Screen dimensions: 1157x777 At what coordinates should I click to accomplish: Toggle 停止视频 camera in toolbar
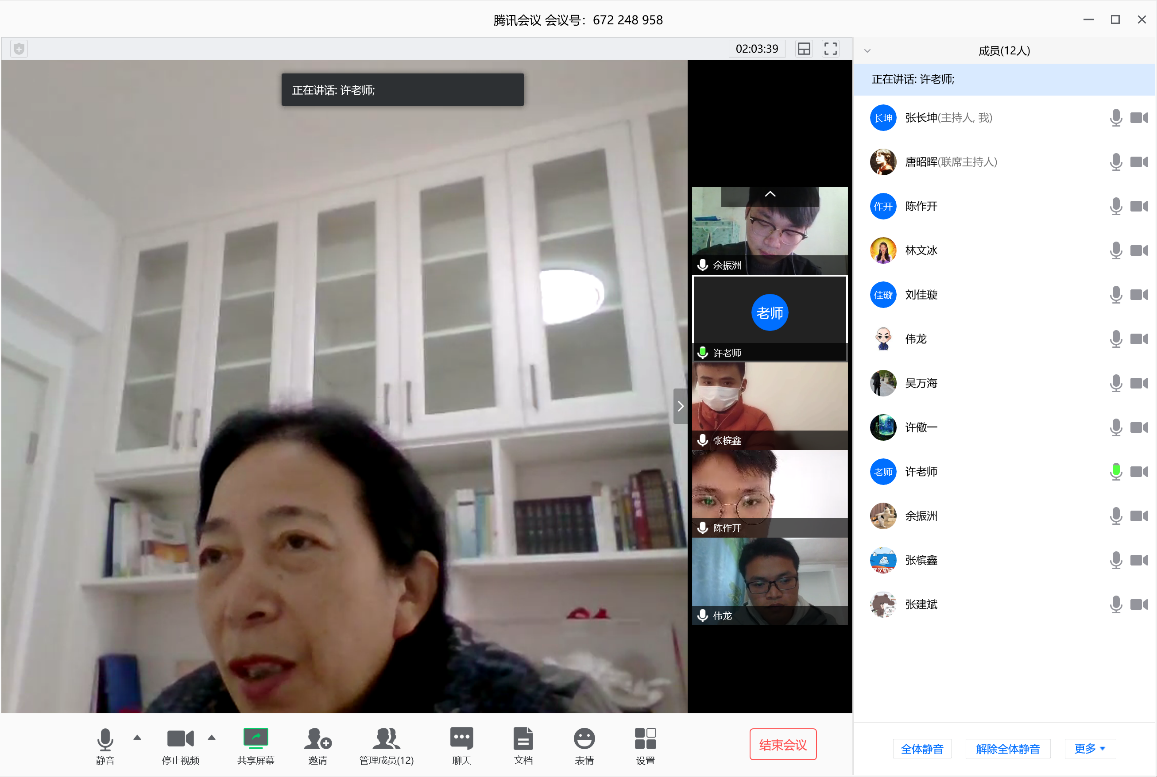pyautogui.click(x=180, y=745)
